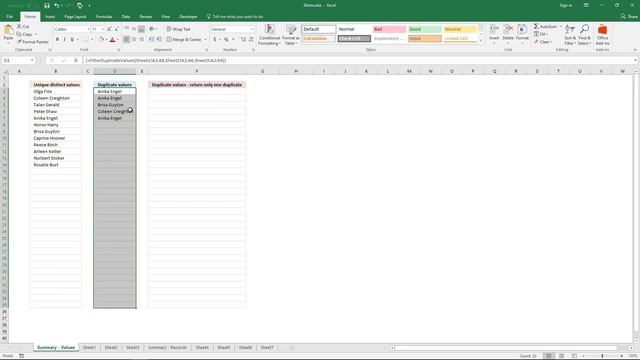This screenshot has height=360, width=640.
Task: Click increase decimal icon
Action: (243, 40)
